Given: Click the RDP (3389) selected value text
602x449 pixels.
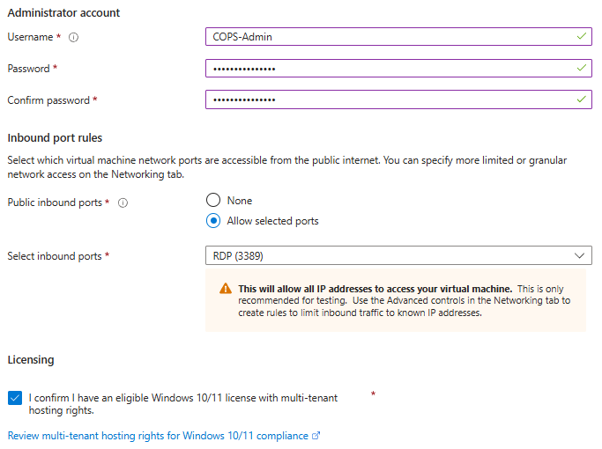Looking at the screenshot, I should (x=238, y=256).
